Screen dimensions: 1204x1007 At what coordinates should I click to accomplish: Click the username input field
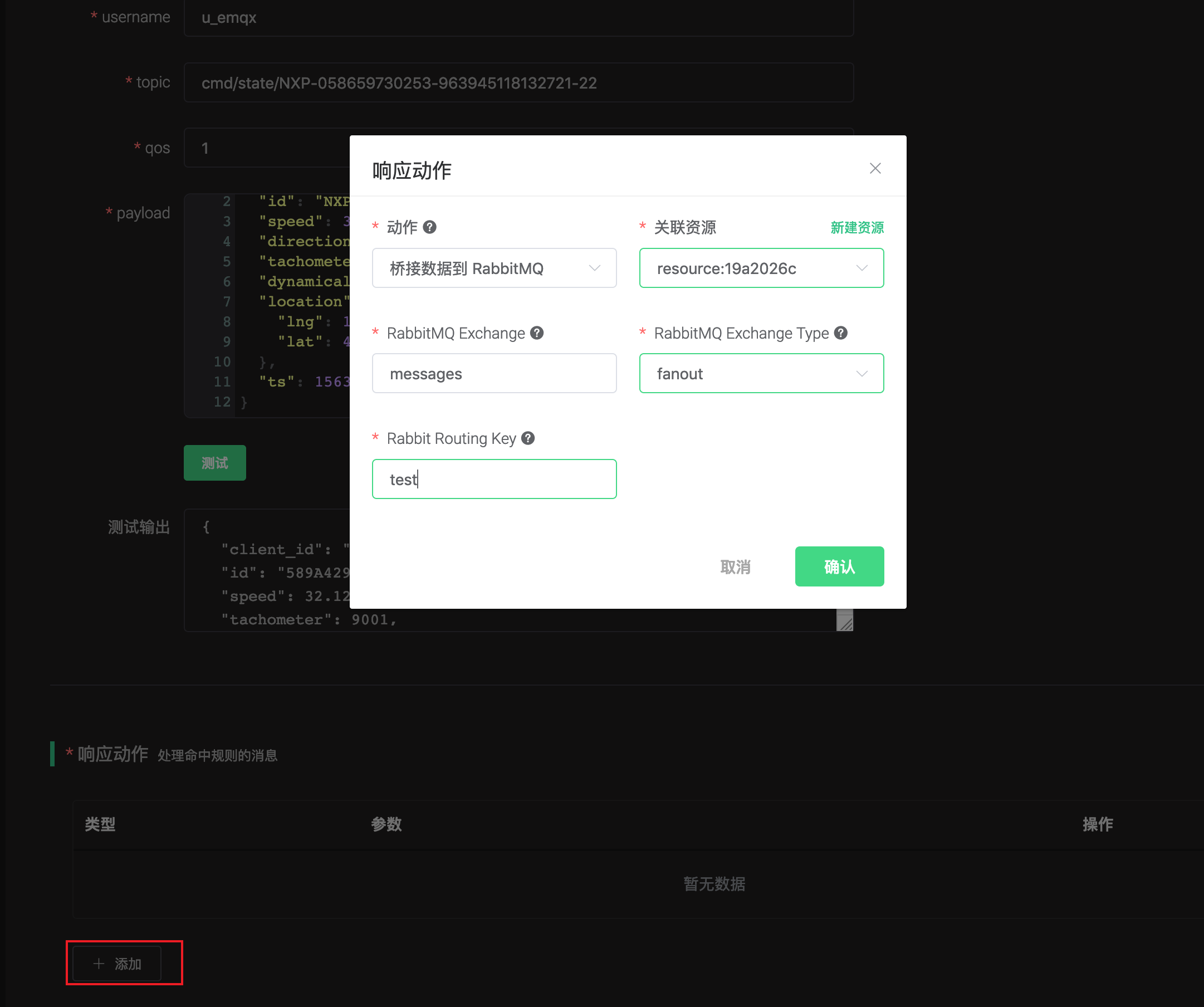pyautogui.click(x=518, y=18)
